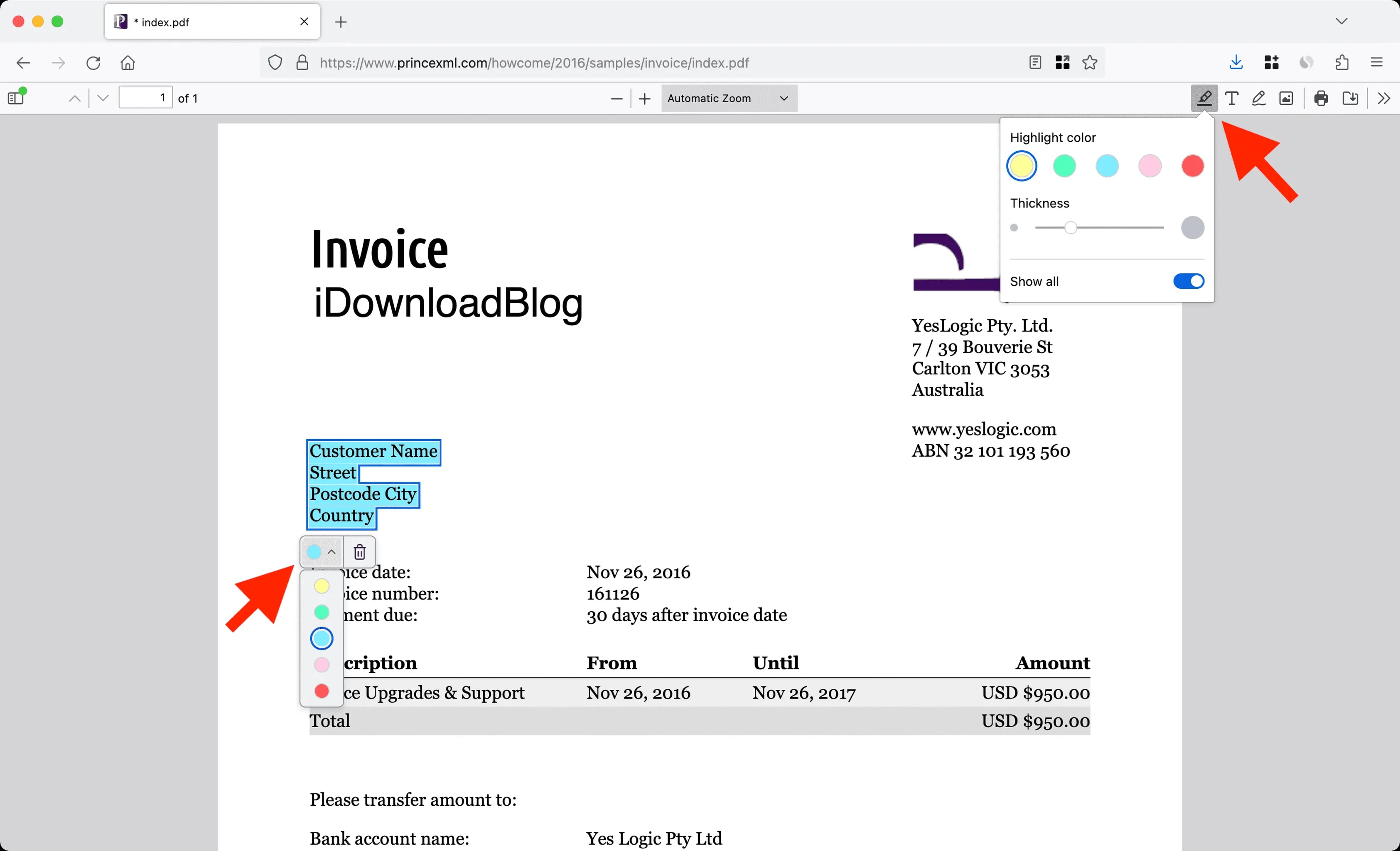Screen dimensions: 1400x851
Task: Open the Add image tool
Action: 1286,98
